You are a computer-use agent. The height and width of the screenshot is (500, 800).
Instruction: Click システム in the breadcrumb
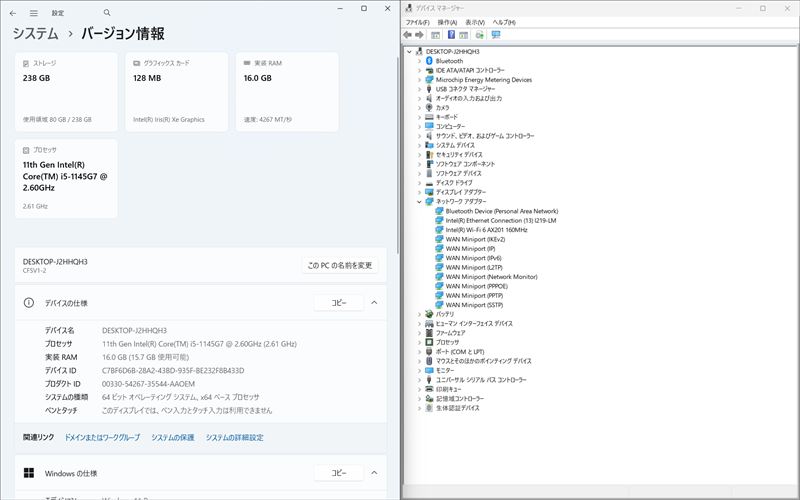click(x=35, y=34)
